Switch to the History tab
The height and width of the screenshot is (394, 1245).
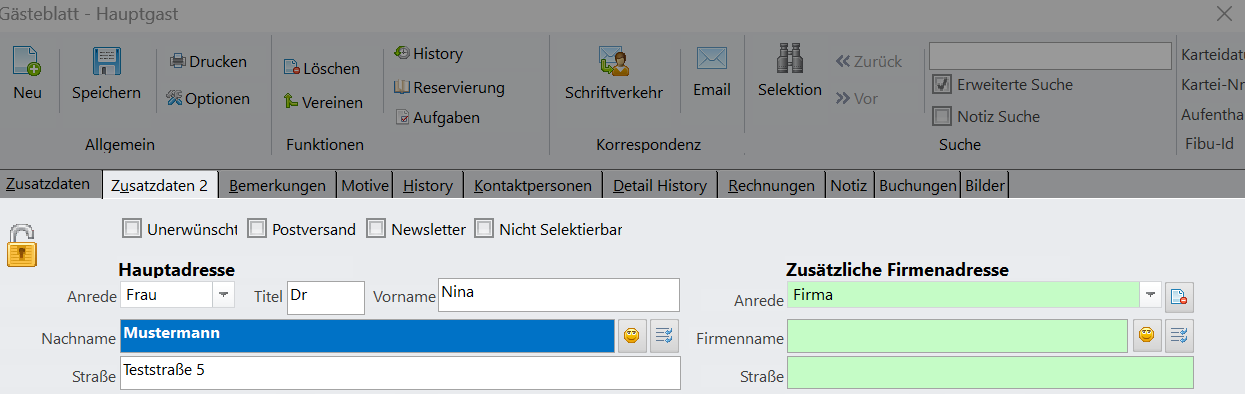point(428,185)
